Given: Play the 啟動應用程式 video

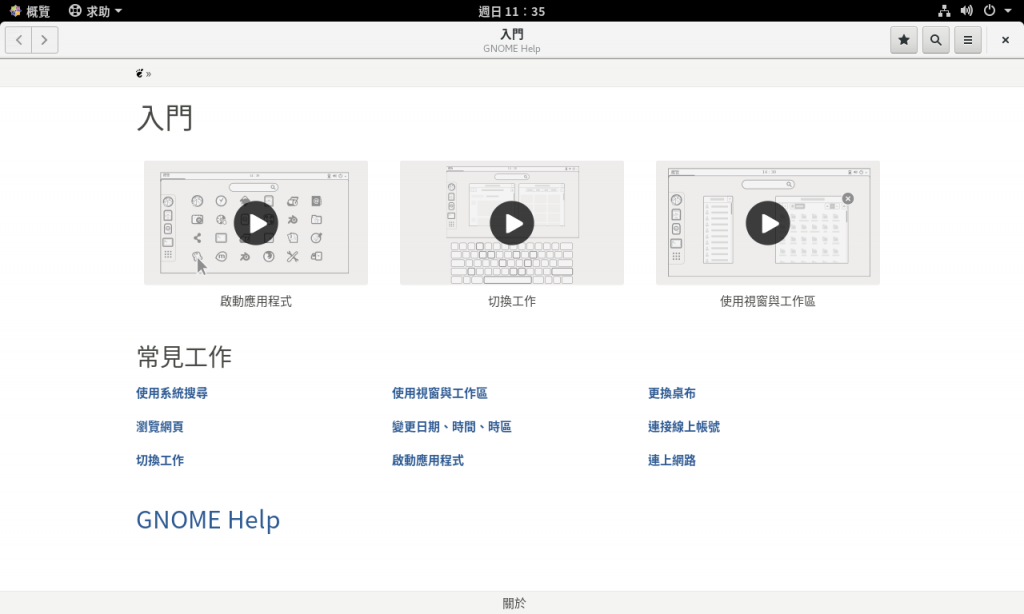Looking at the screenshot, I should pyautogui.click(x=256, y=223).
